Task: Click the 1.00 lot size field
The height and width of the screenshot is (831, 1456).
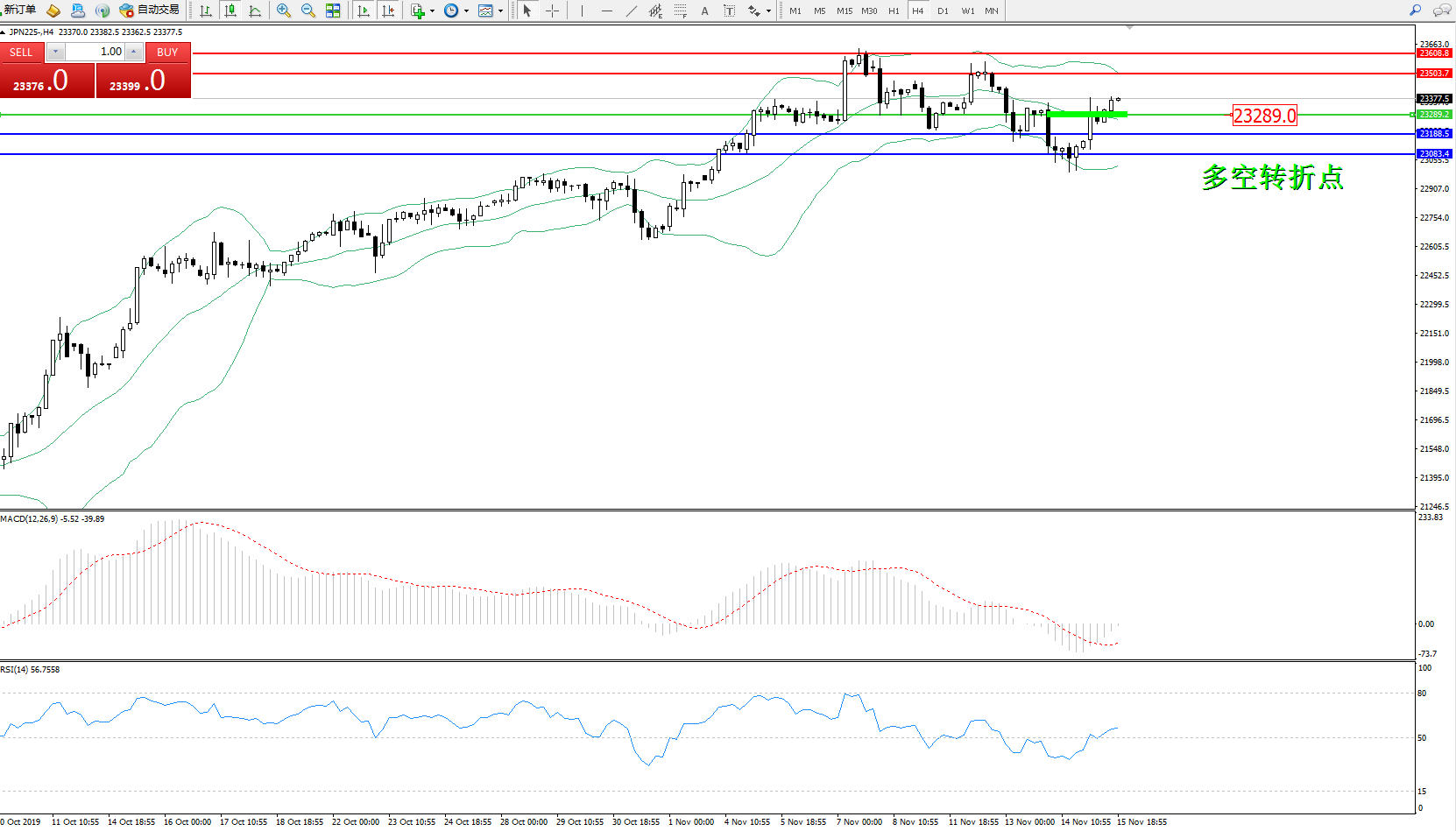Action: click(x=95, y=52)
